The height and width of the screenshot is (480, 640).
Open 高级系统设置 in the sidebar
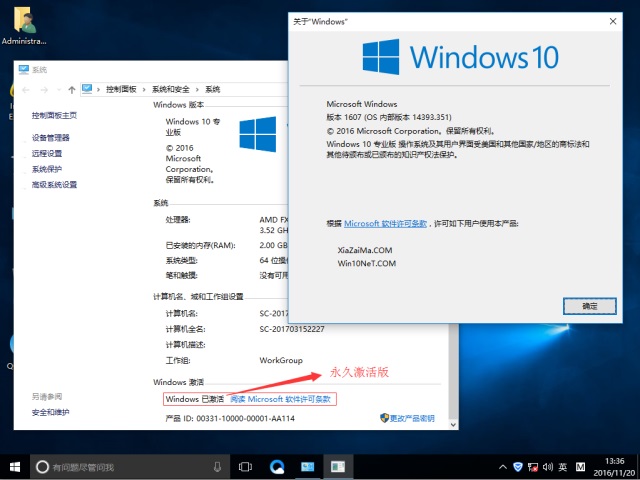coord(54,185)
